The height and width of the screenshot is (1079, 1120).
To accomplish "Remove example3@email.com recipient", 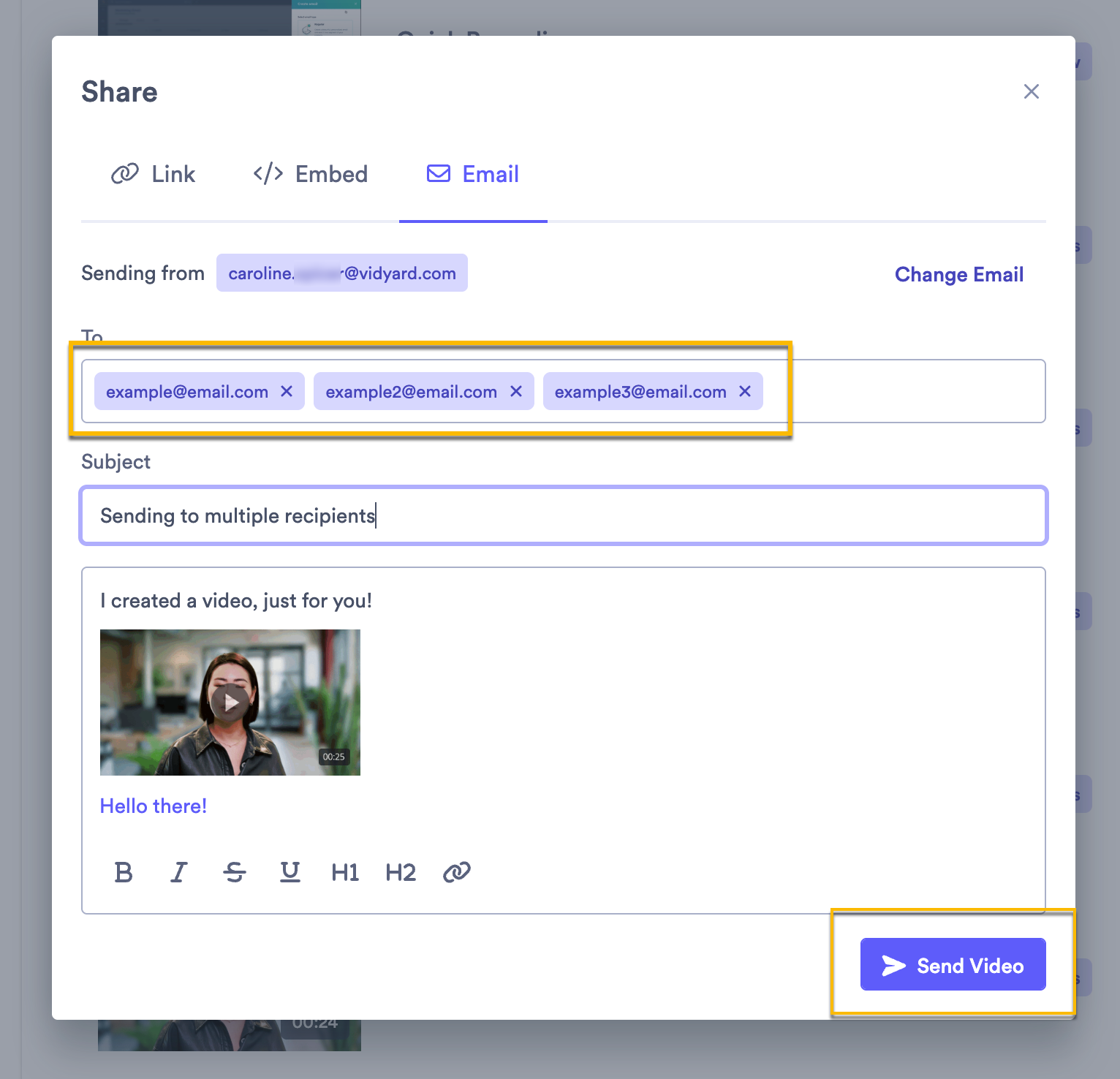I will click(745, 391).
